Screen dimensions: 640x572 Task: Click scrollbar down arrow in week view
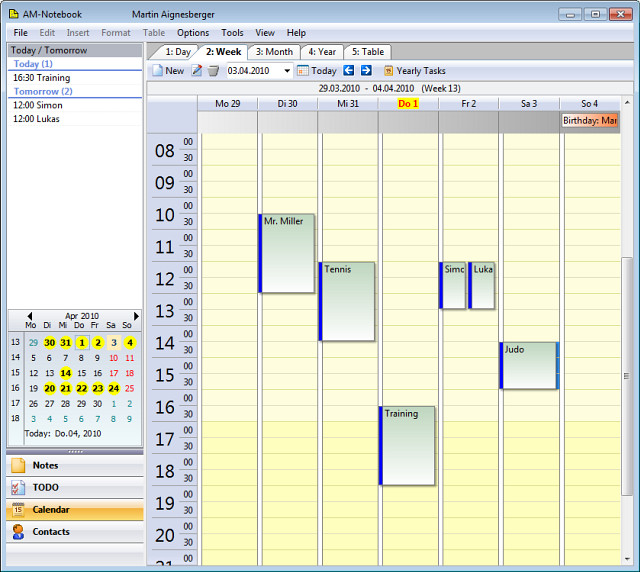click(x=627, y=559)
